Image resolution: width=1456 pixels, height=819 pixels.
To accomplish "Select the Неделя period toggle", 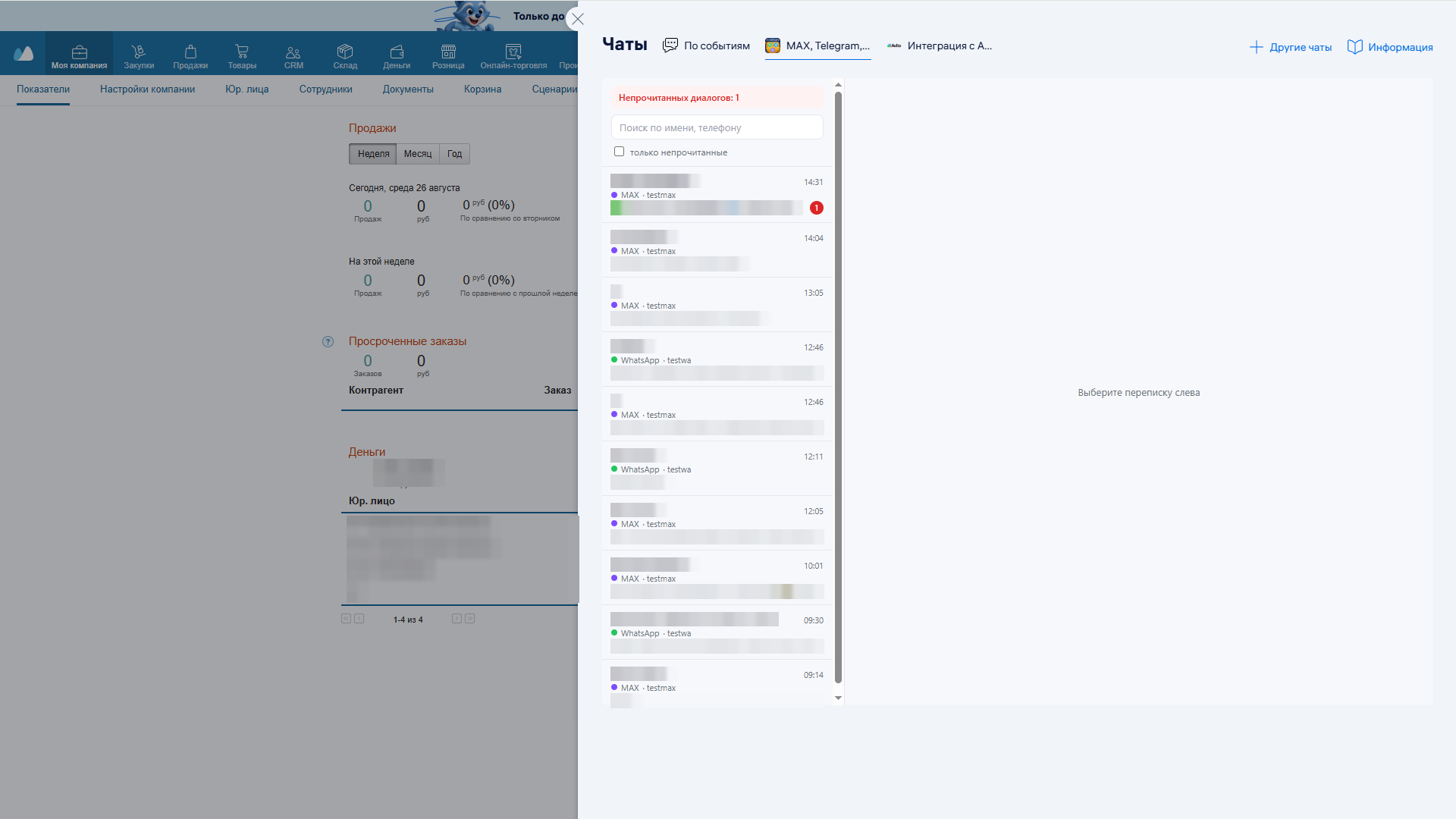I will (373, 154).
